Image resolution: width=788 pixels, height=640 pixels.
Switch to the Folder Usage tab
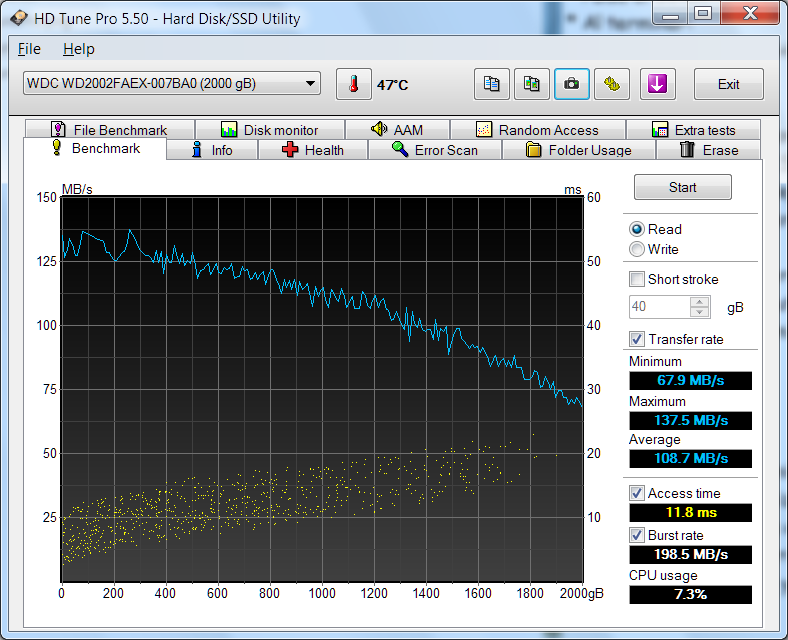coord(579,150)
